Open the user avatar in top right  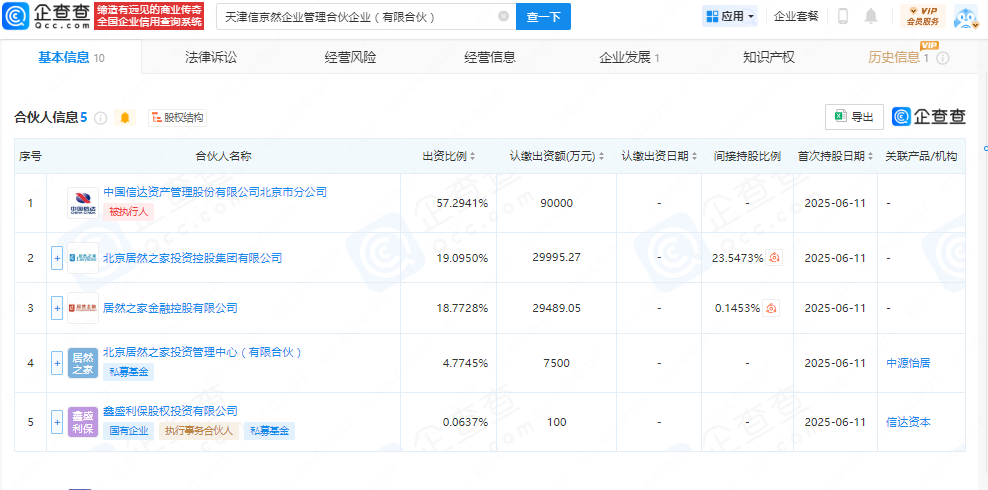pos(965,17)
